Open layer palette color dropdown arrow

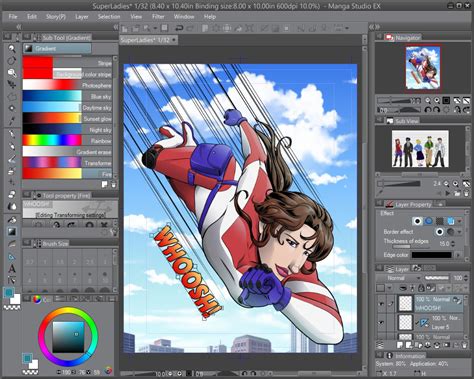tap(389, 288)
